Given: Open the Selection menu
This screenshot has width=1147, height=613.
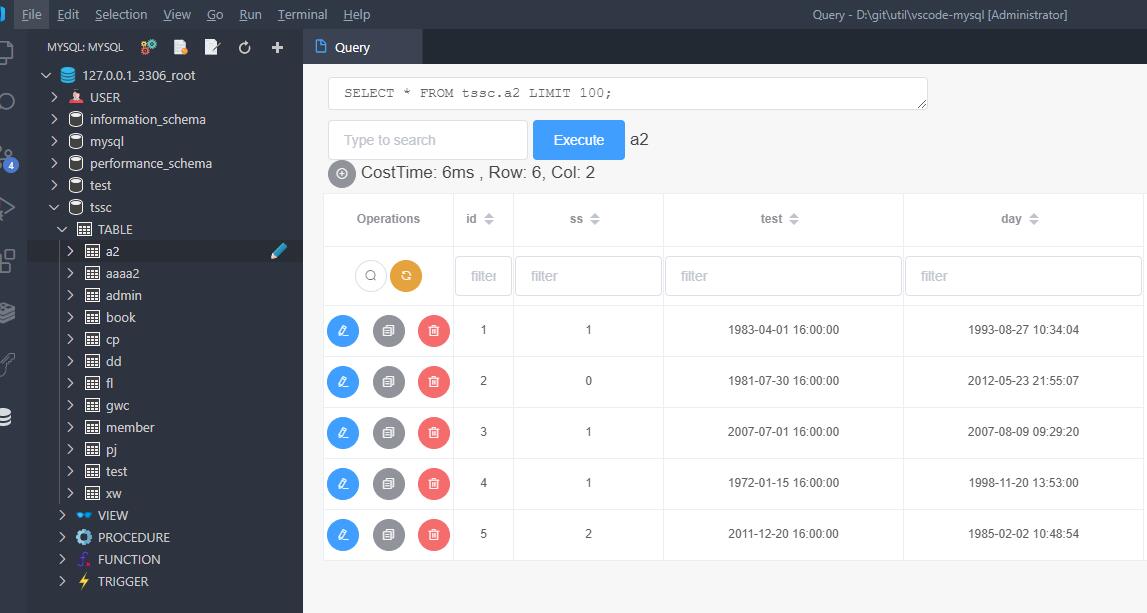Looking at the screenshot, I should [121, 15].
